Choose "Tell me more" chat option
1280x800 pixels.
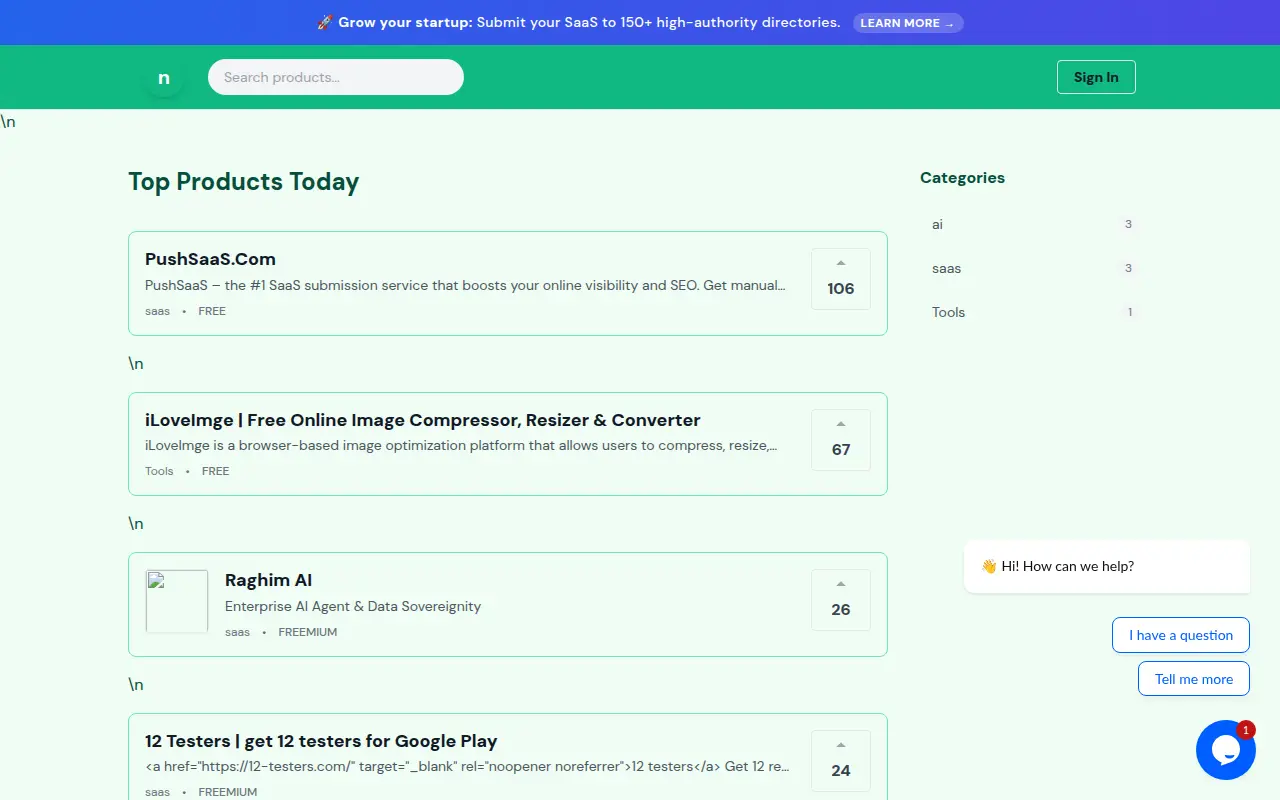(1194, 679)
